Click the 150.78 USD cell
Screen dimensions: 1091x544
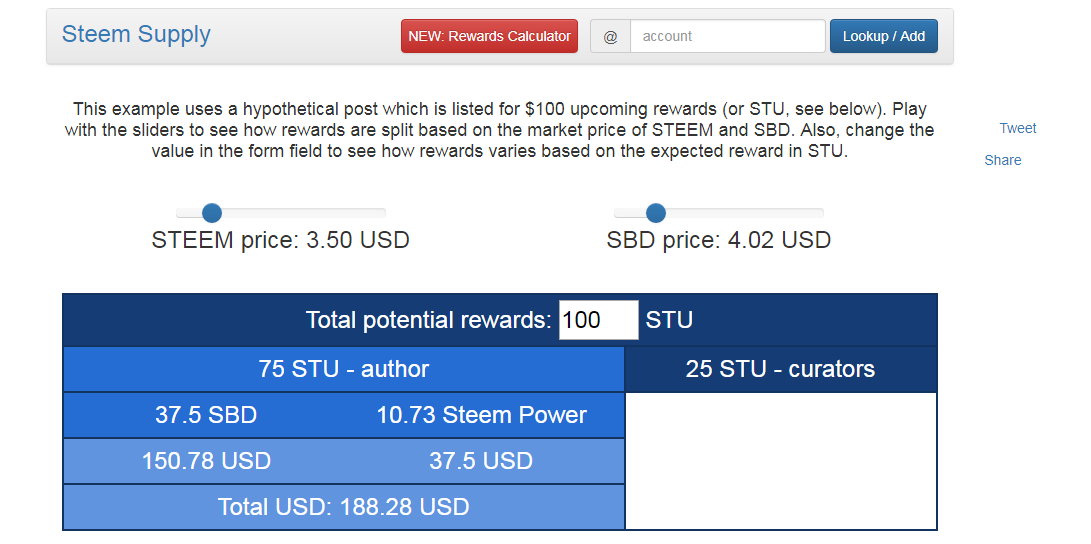point(206,461)
